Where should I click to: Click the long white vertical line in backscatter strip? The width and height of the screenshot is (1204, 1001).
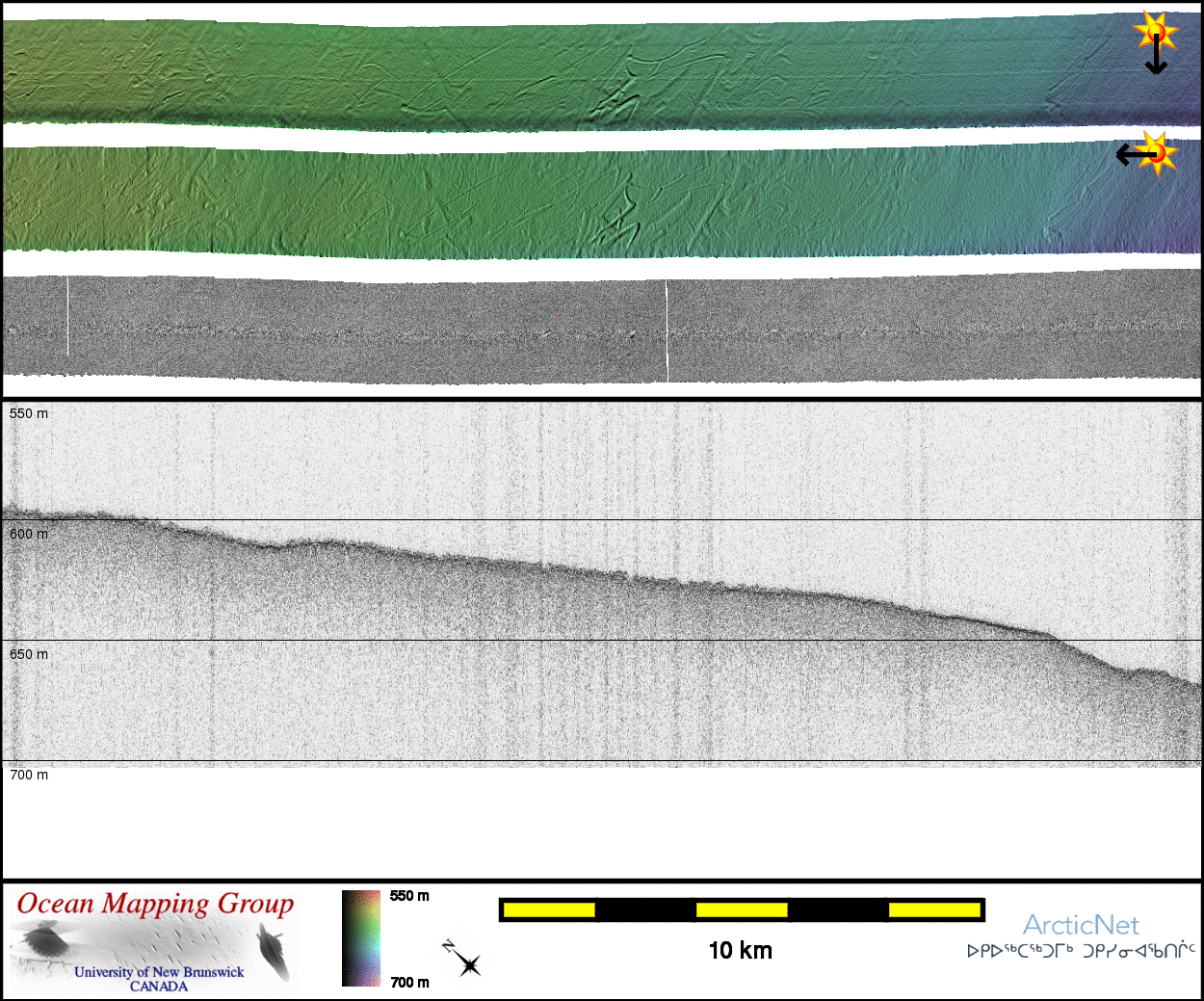(667, 330)
